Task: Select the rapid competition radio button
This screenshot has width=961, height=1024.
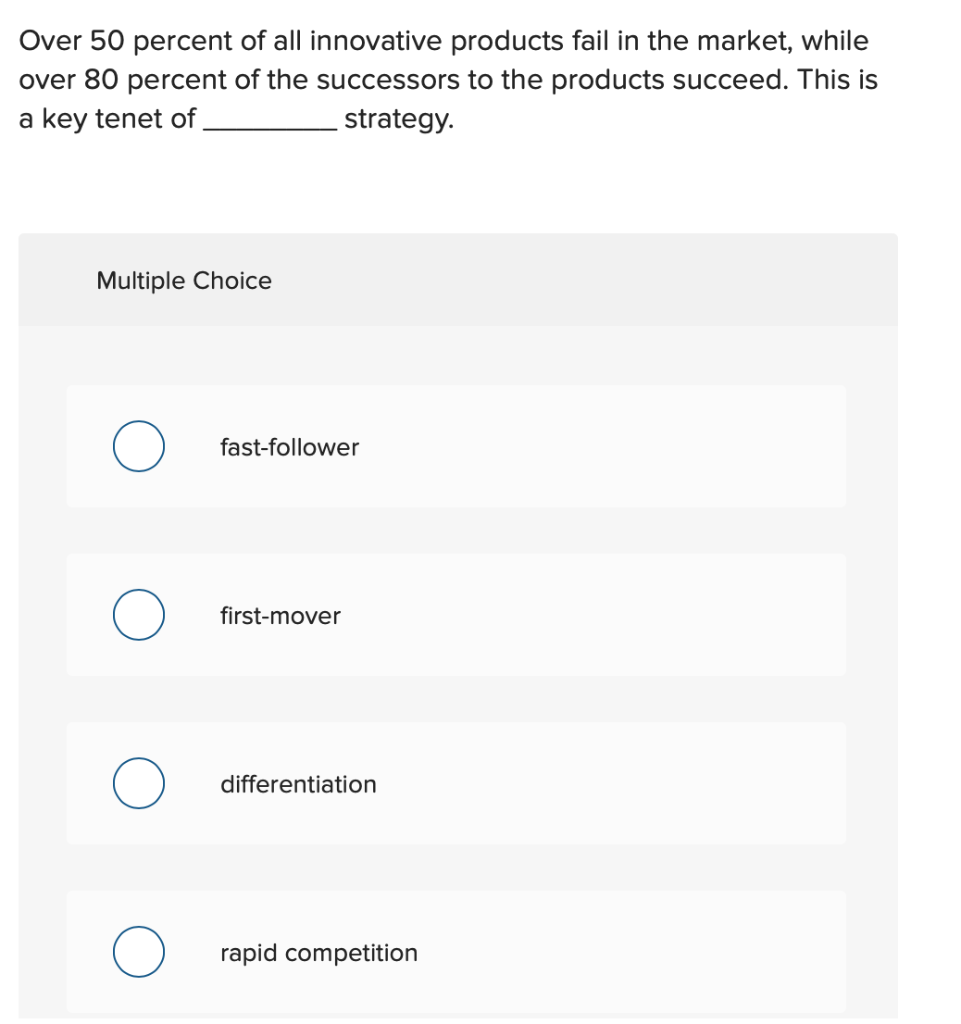Action: (139, 951)
